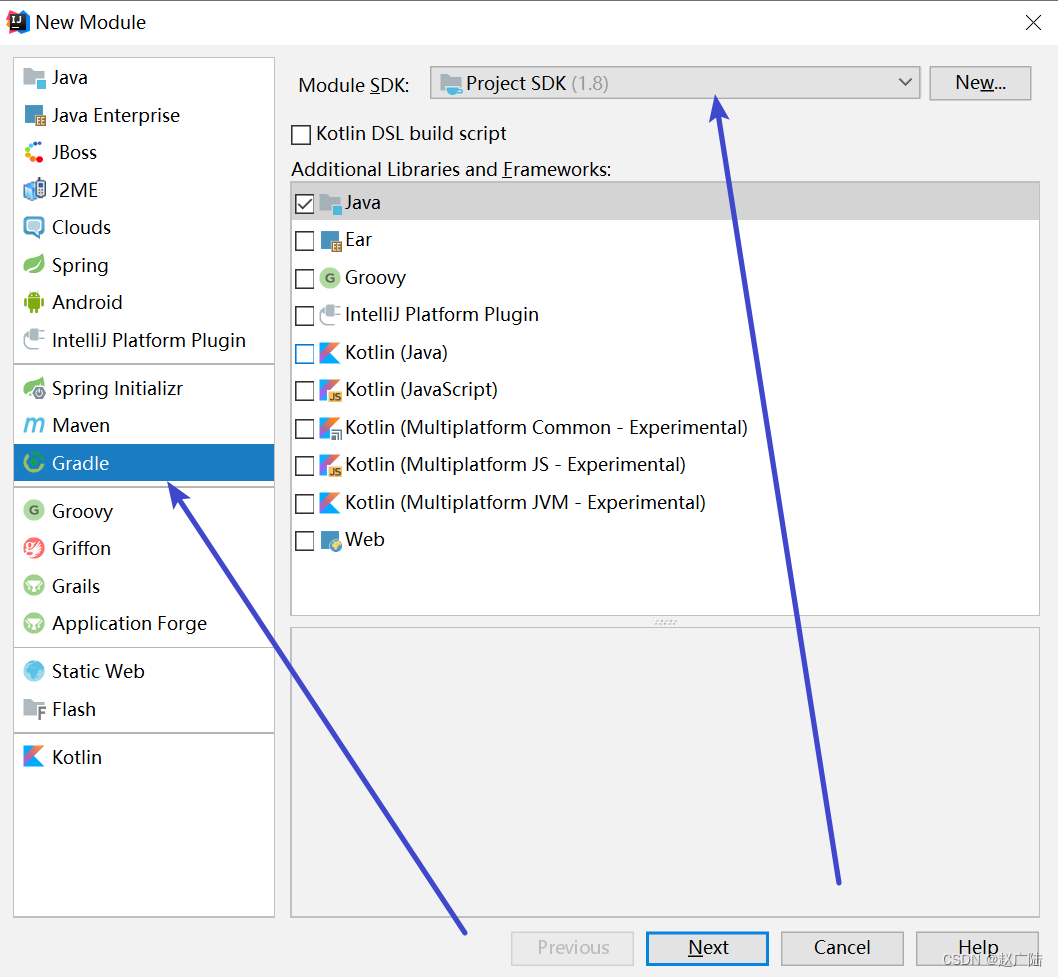Click the Ear framework icon
This screenshot has height=977, width=1058.
click(x=331, y=241)
